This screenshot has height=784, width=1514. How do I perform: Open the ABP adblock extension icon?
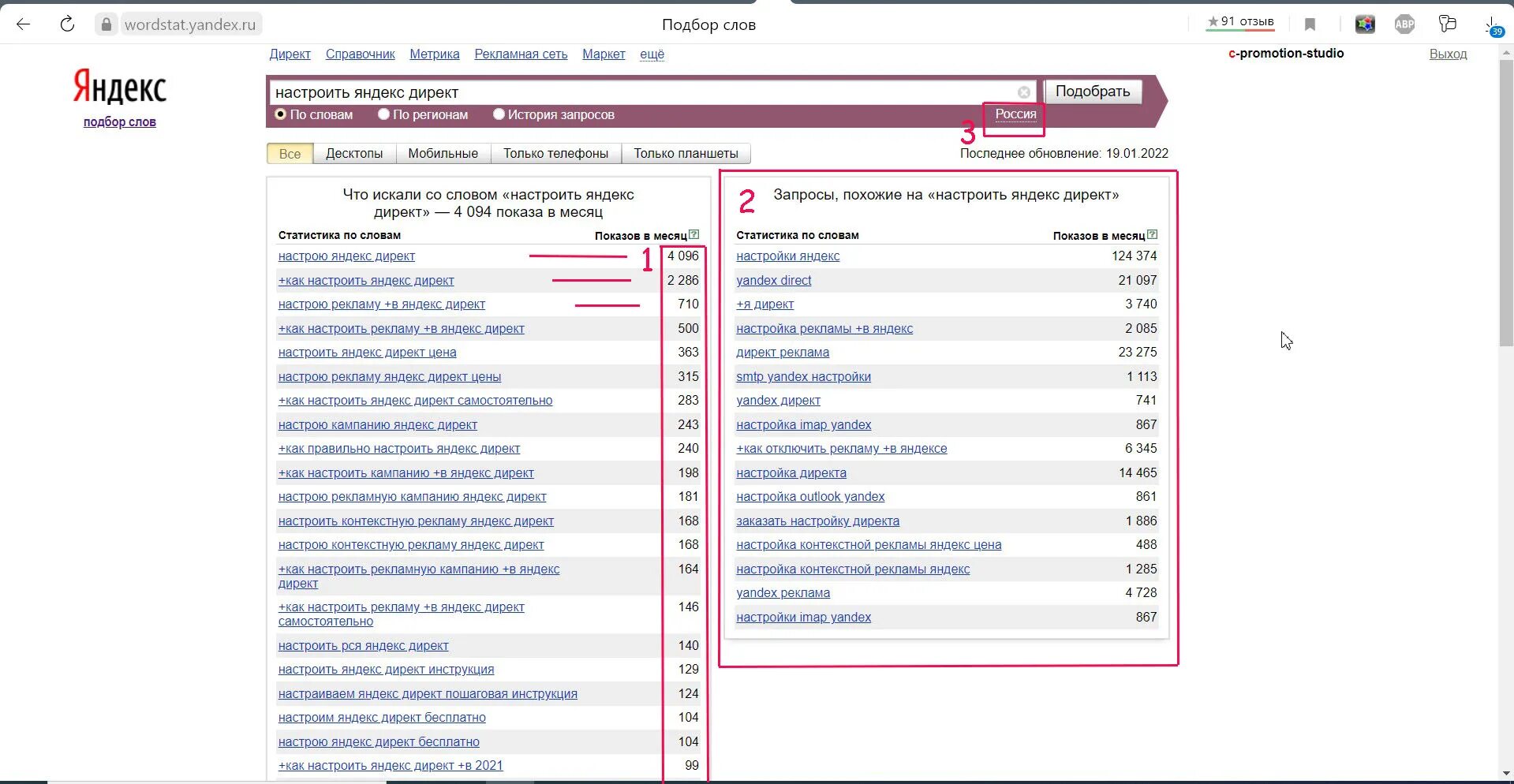(x=1404, y=24)
